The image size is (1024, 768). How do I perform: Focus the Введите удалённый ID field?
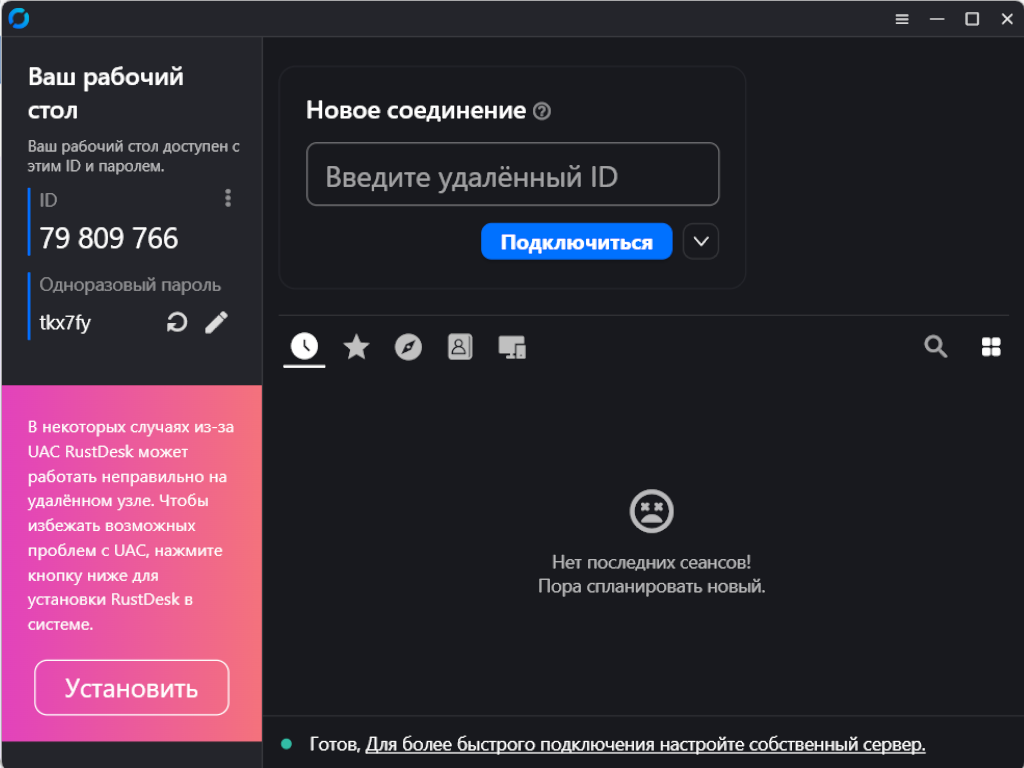(513, 174)
